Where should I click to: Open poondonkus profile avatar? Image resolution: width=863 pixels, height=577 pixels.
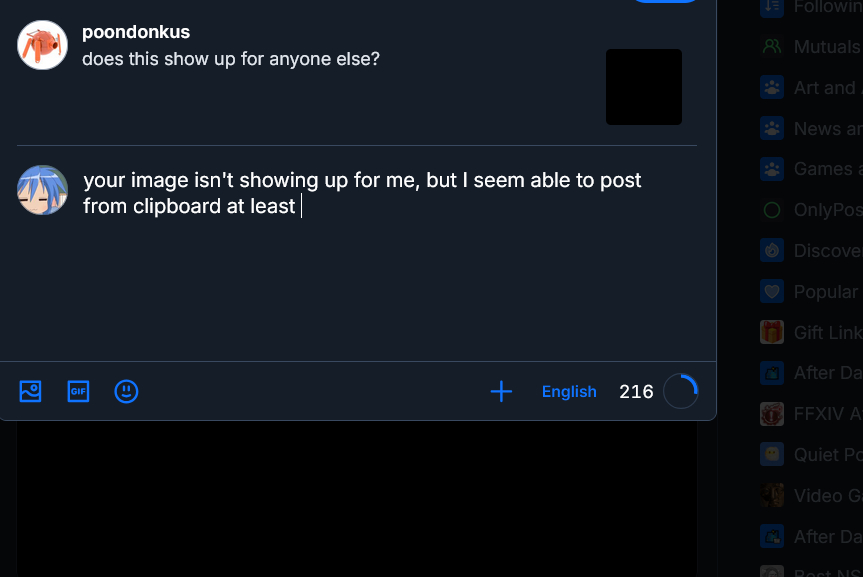coord(42,45)
